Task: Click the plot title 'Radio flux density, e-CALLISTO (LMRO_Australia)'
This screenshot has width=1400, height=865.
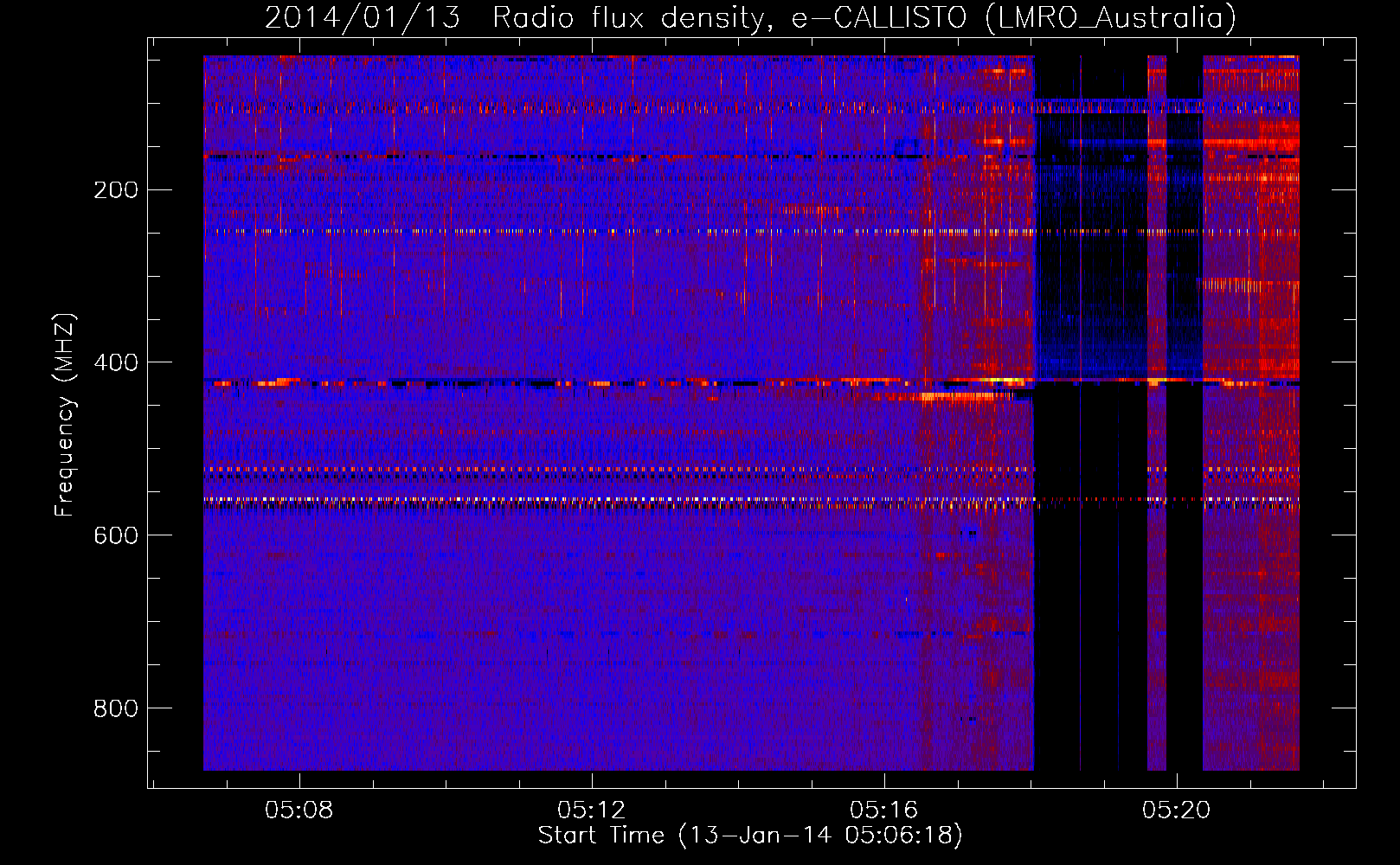Action: 864,17
